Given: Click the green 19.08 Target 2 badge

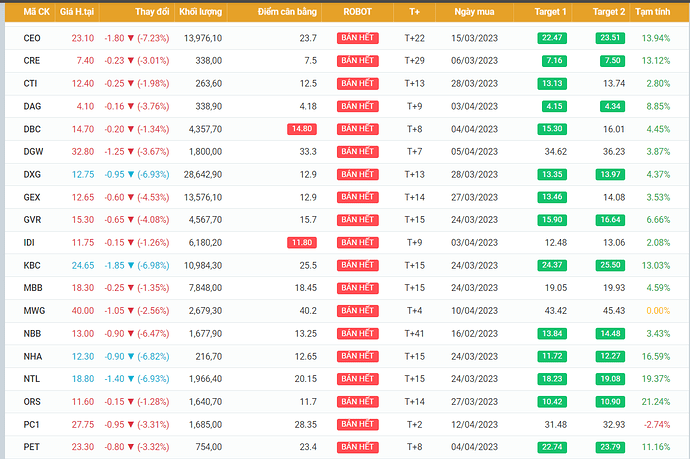Looking at the screenshot, I should coord(610,379).
